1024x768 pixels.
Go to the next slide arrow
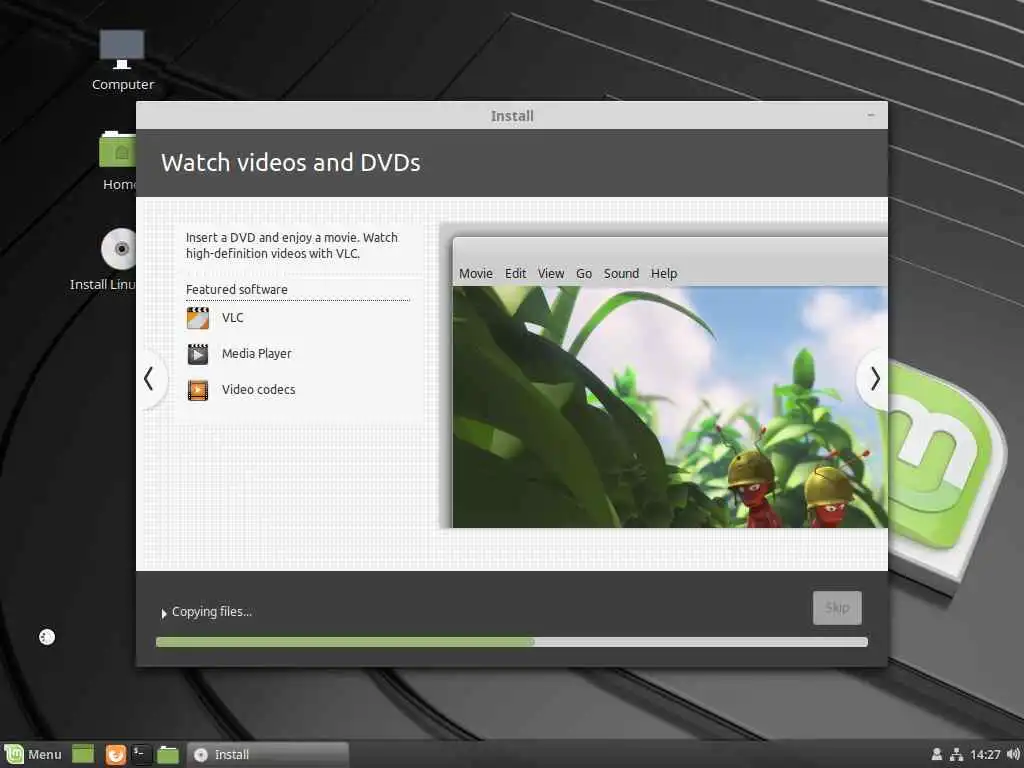(x=874, y=379)
